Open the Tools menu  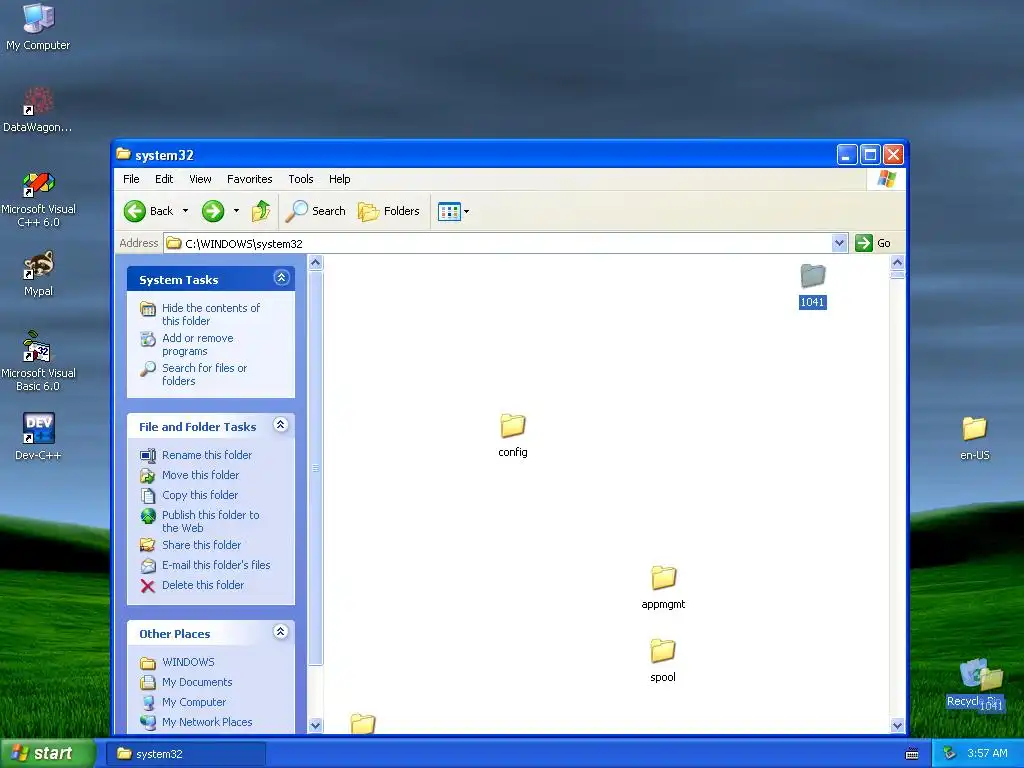pos(301,179)
